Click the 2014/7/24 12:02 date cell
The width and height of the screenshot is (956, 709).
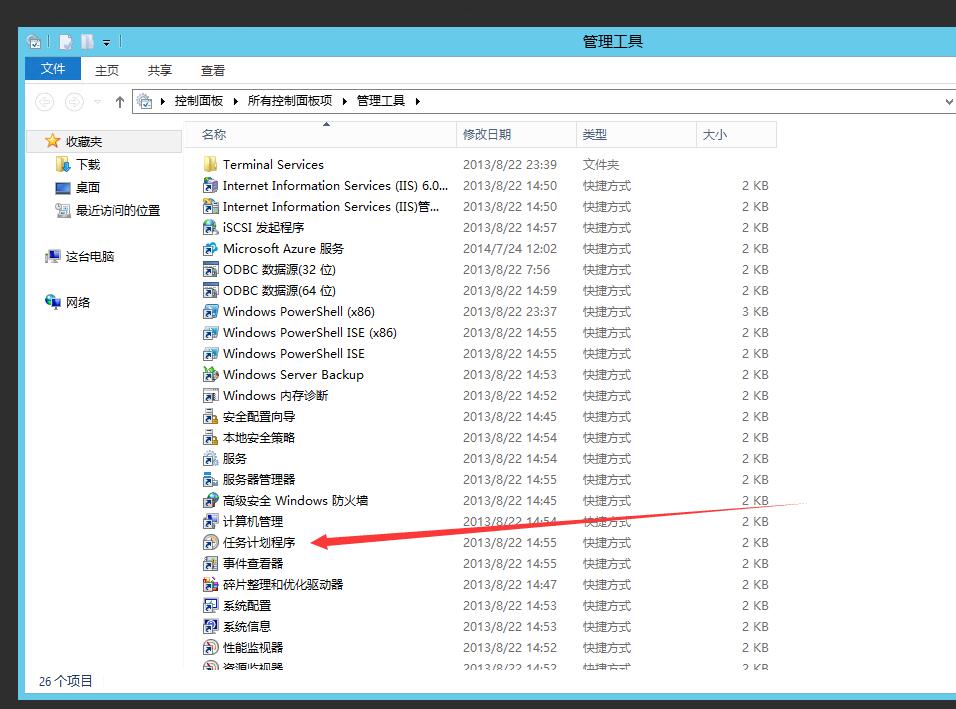[510, 249]
